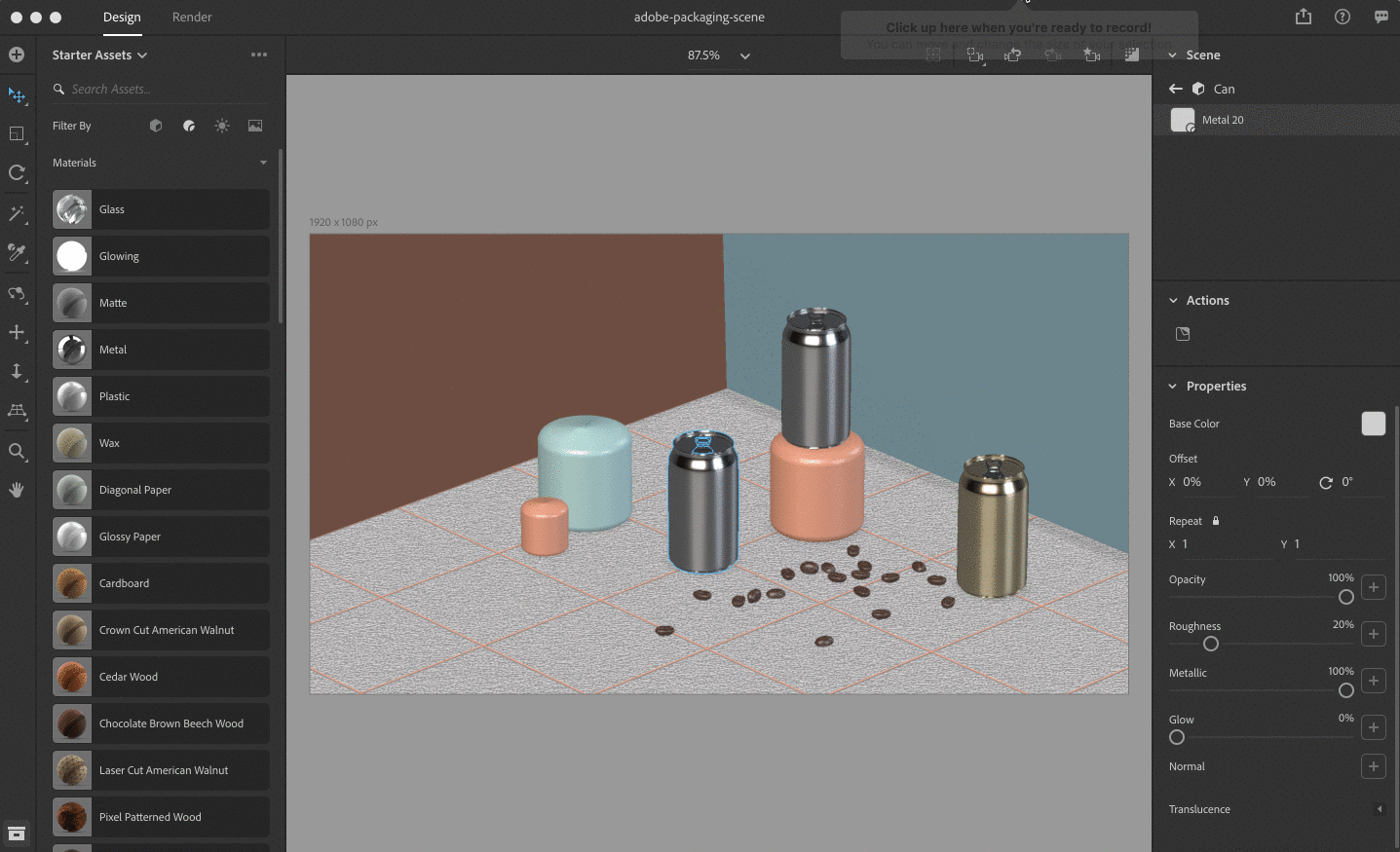The image size is (1400, 852).
Task: Toggle the Repeat lock icon
Action: pos(1216,521)
